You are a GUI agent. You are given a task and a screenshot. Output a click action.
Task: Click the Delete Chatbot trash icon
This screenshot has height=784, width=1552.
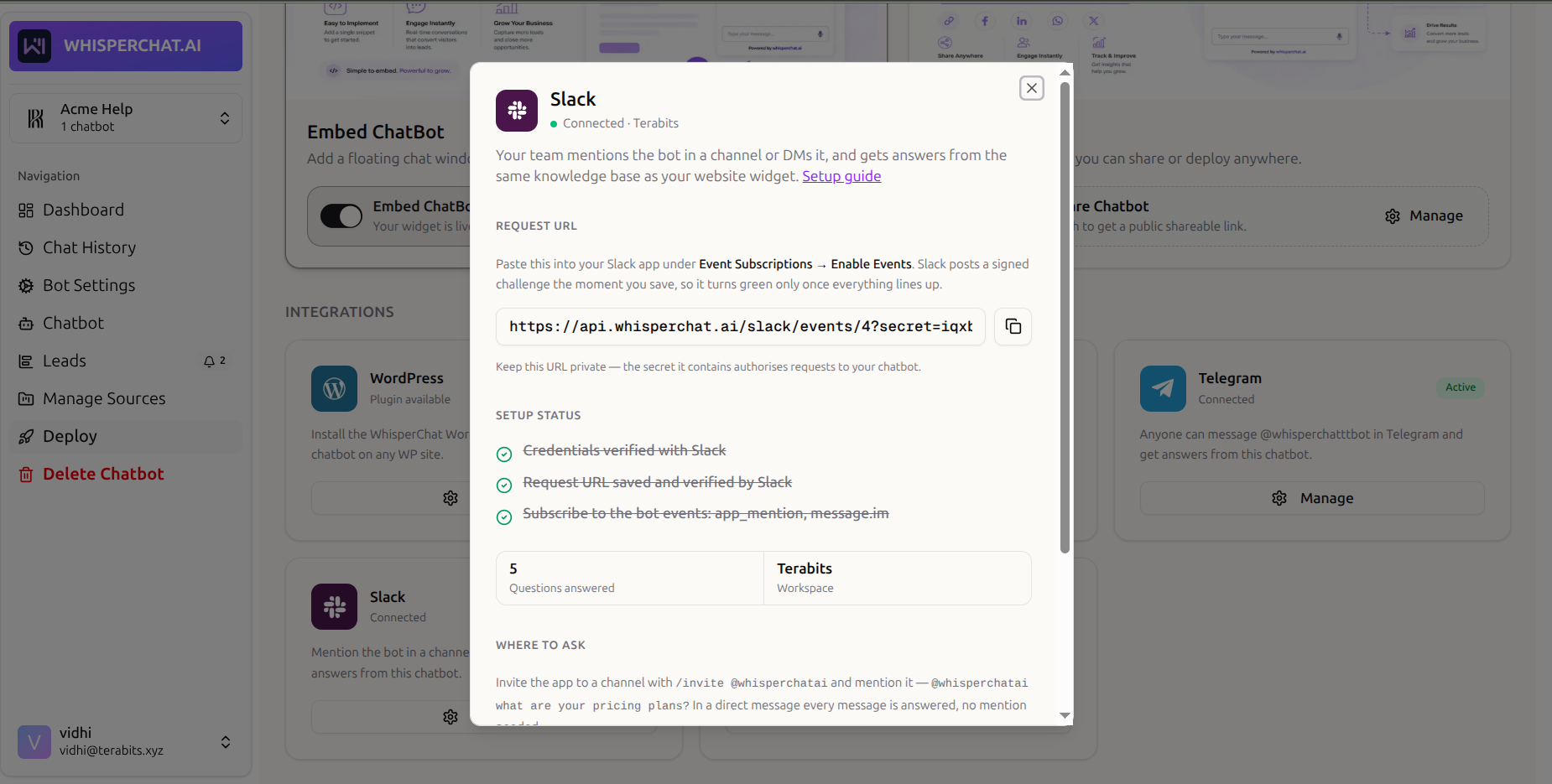point(26,475)
